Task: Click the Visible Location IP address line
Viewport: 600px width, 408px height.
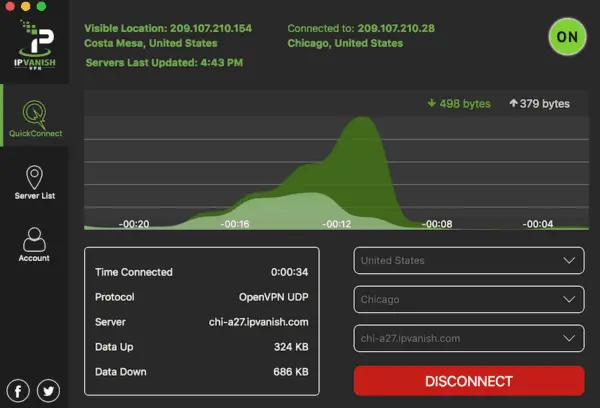Action: [168, 28]
